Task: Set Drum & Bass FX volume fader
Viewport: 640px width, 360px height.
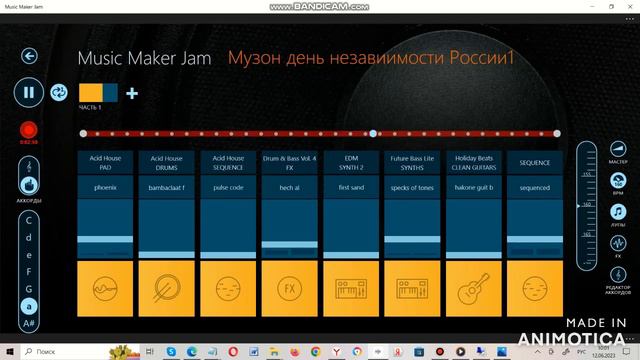Action: click(289, 244)
